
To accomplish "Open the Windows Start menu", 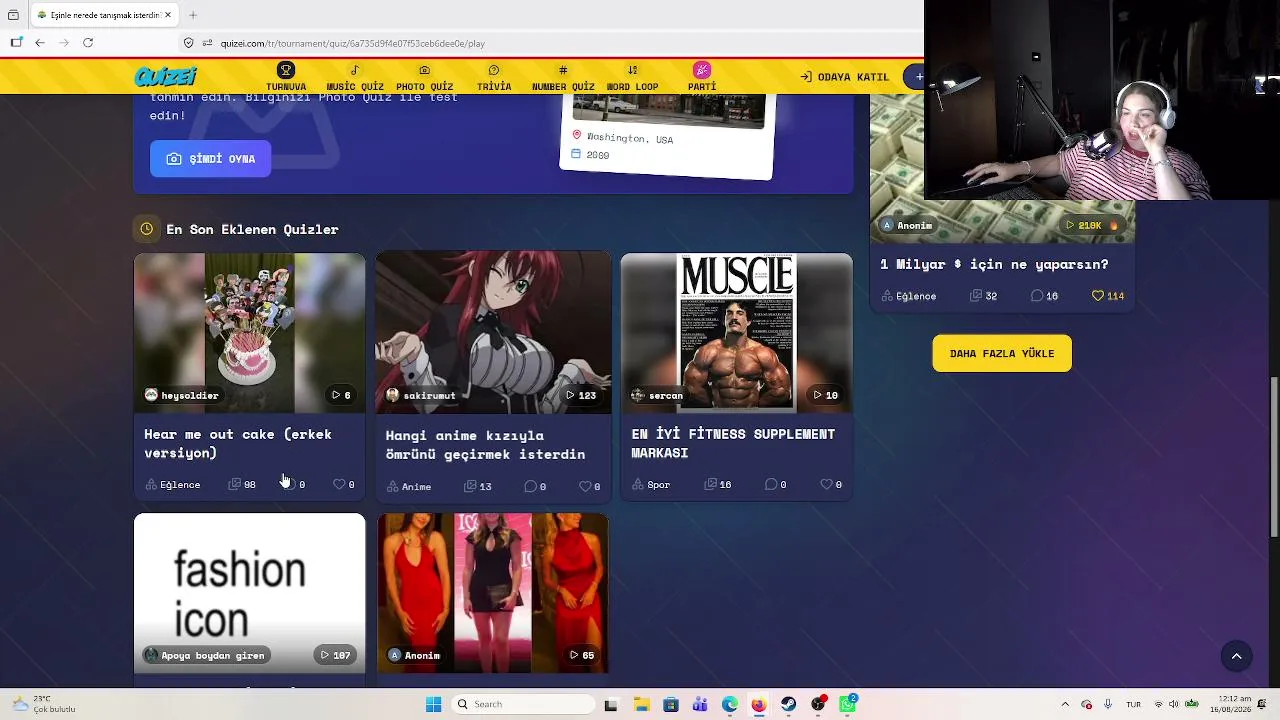I will [x=433, y=705].
